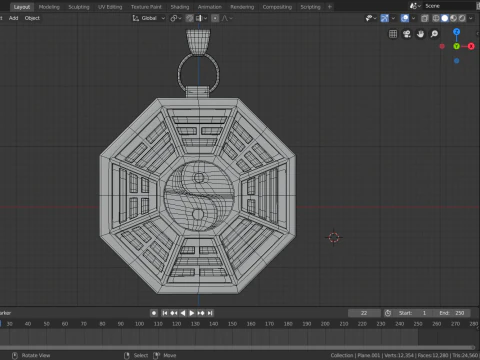Toggle use preview range clock icon
Viewport: 480px width, 360px height.
[388, 313]
